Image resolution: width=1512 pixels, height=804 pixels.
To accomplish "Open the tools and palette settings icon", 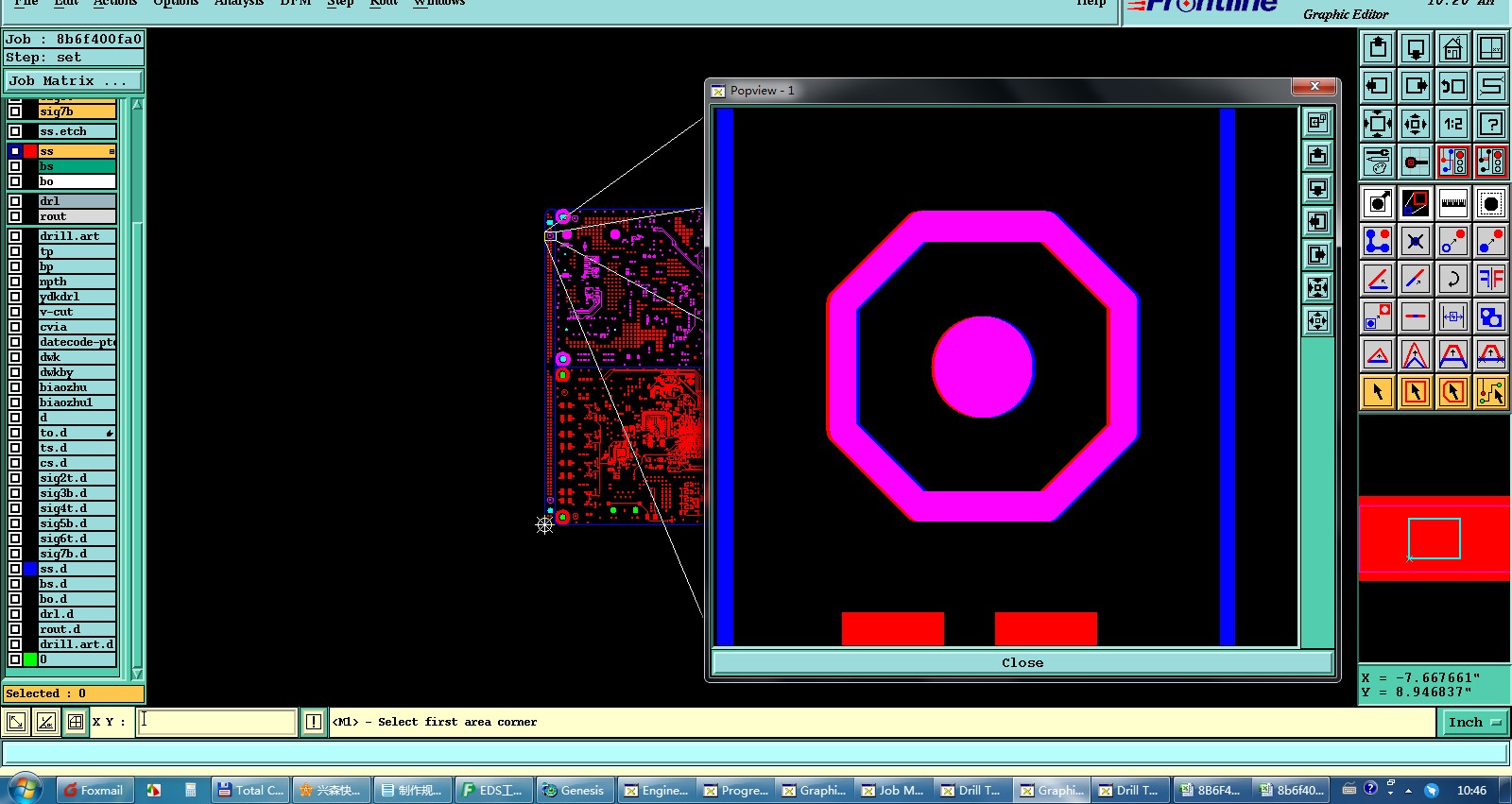I will tap(1378, 162).
